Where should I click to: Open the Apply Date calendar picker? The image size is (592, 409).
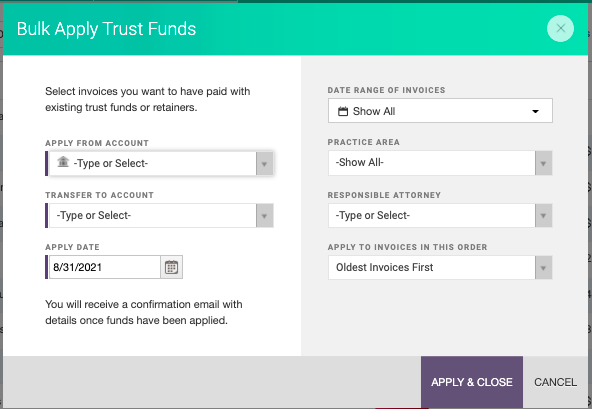tap(171, 267)
